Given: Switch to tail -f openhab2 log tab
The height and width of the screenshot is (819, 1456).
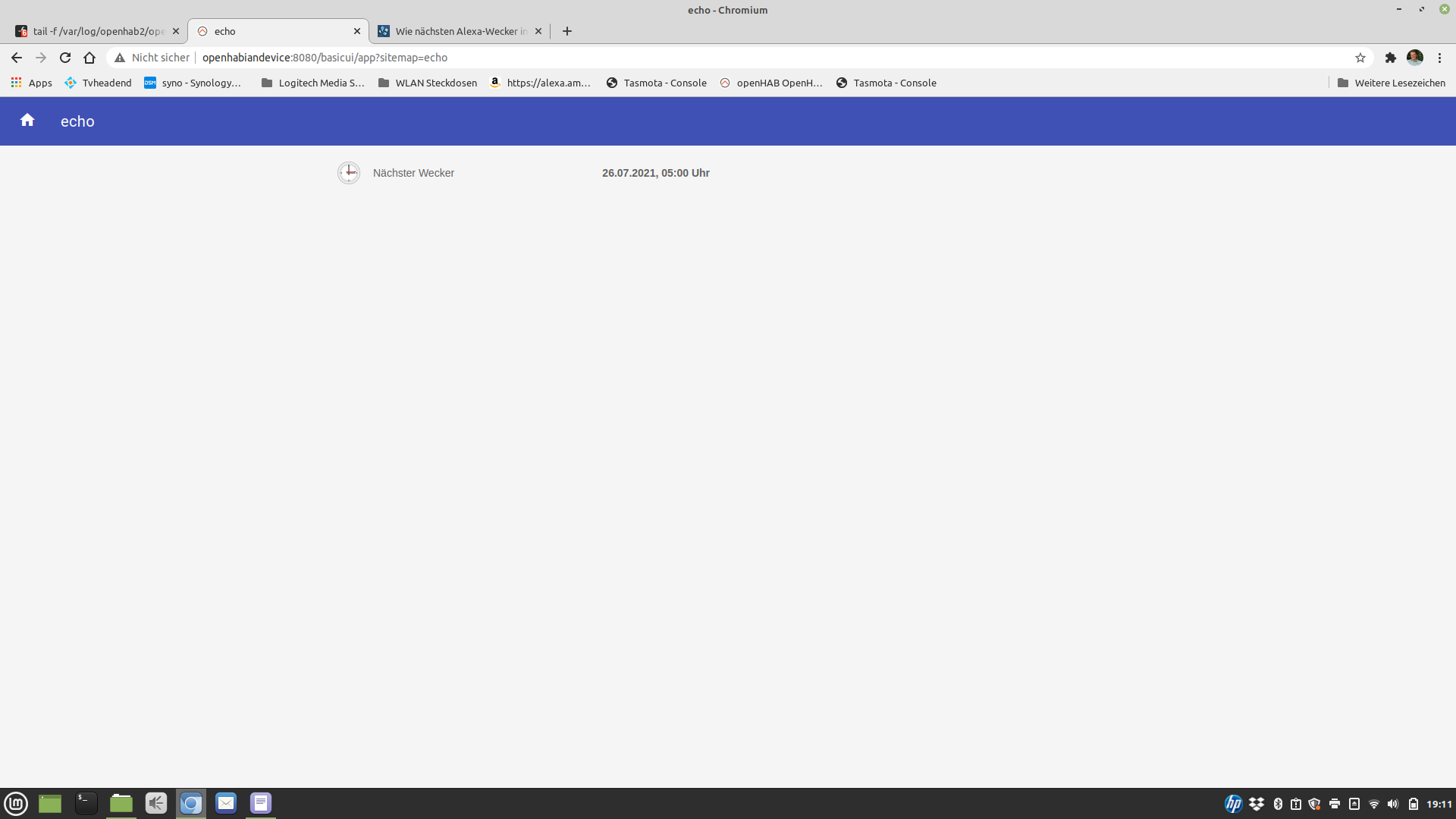Looking at the screenshot, I should [x=99, y=31].
